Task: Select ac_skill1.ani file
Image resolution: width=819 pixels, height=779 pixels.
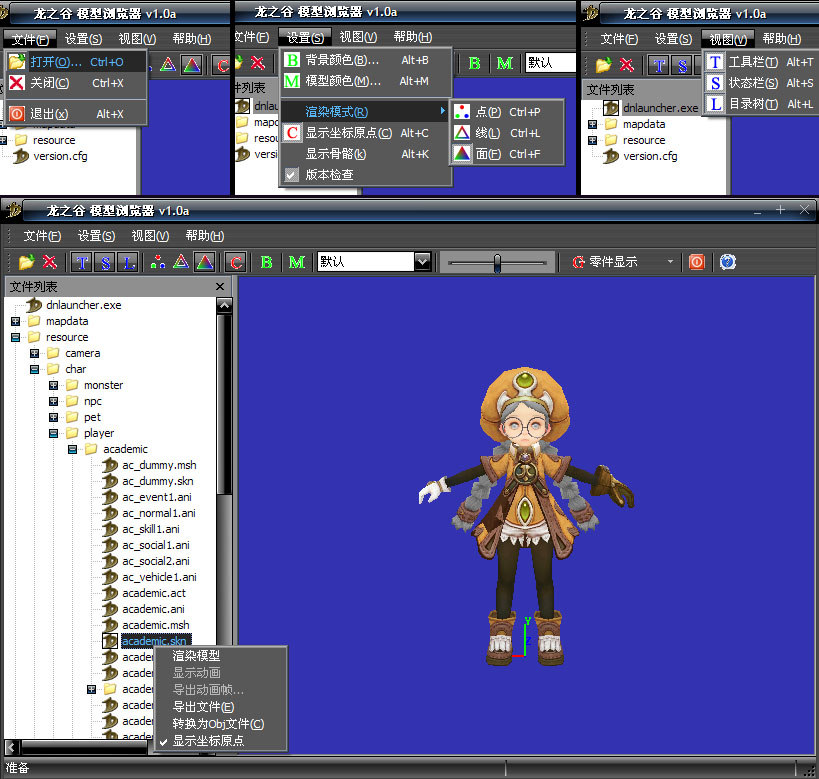Action: pyautogui.click(x=151, y=529)
